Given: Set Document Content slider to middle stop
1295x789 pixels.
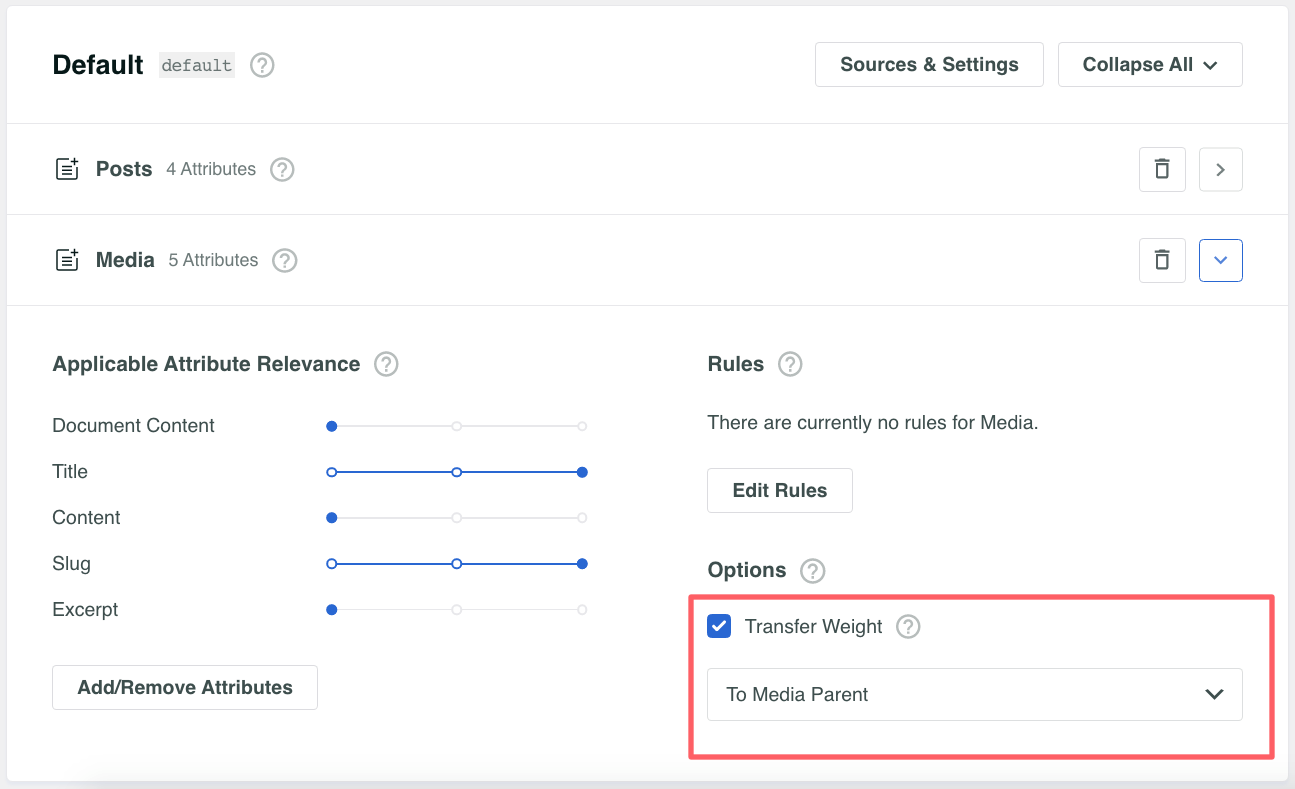Looking at the screenshot, I should tap(457, 427).
